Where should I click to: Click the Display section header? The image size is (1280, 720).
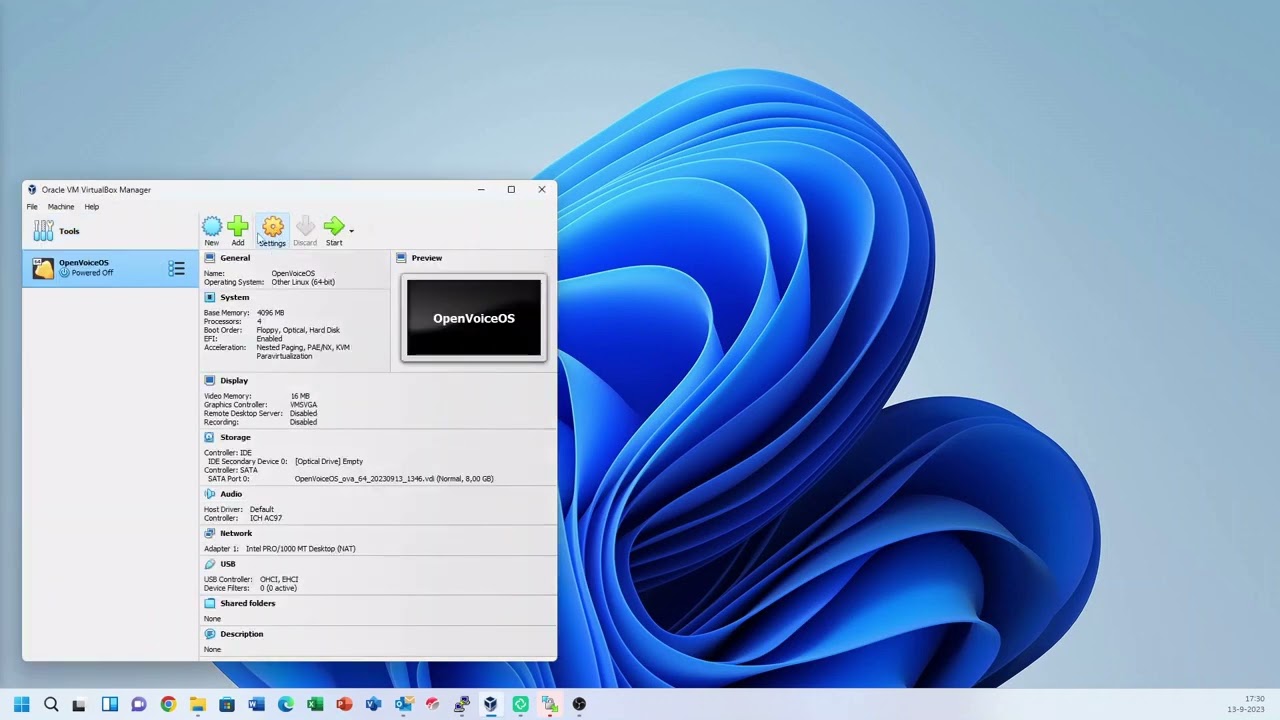click(x=234, y=380)
